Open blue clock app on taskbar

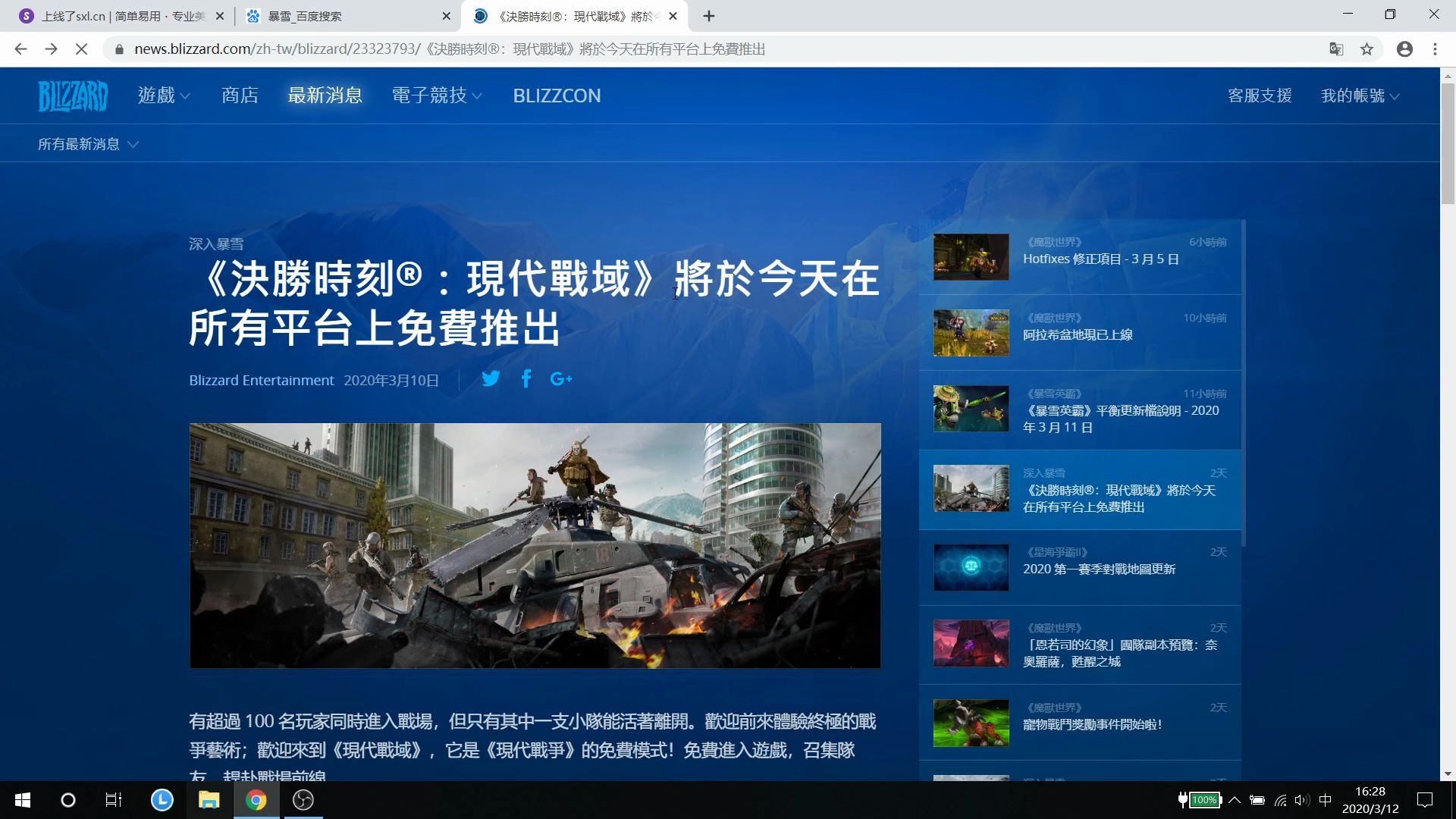162,800
